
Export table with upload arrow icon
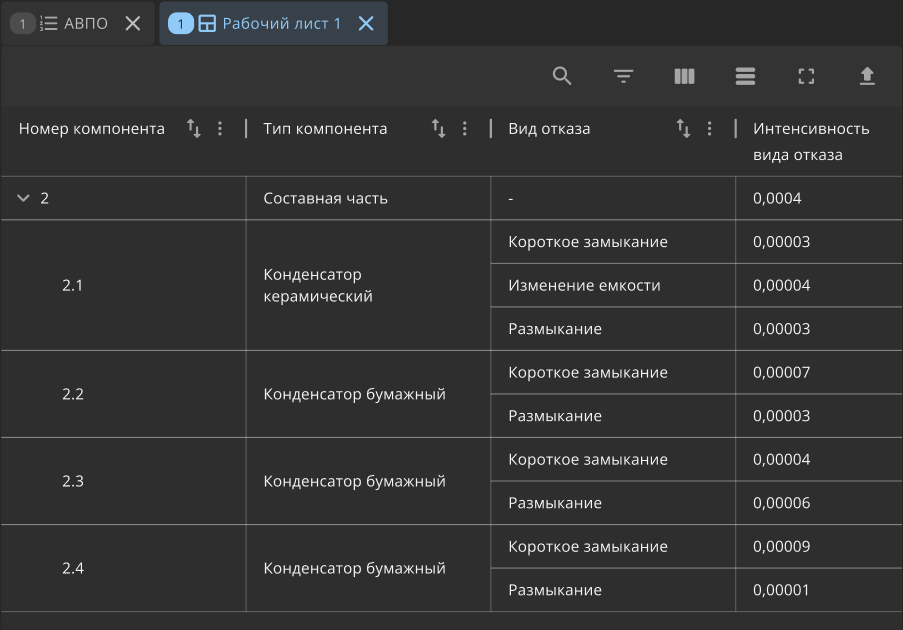(867, 76)
